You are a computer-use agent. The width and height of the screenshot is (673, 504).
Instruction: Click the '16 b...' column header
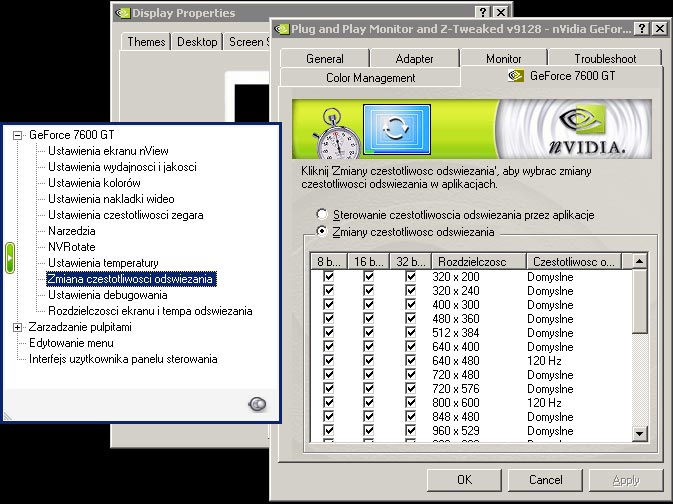tap(368, 261)
